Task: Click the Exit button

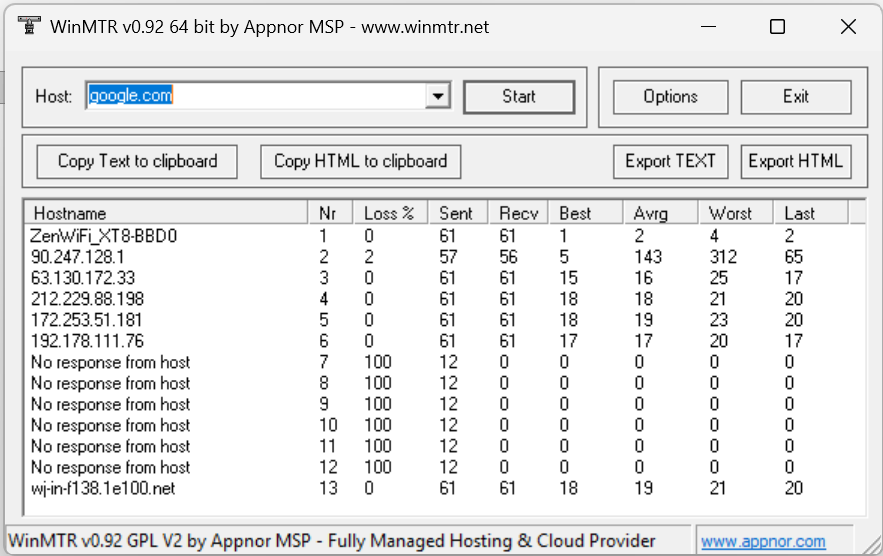Action: pos(796,97)
